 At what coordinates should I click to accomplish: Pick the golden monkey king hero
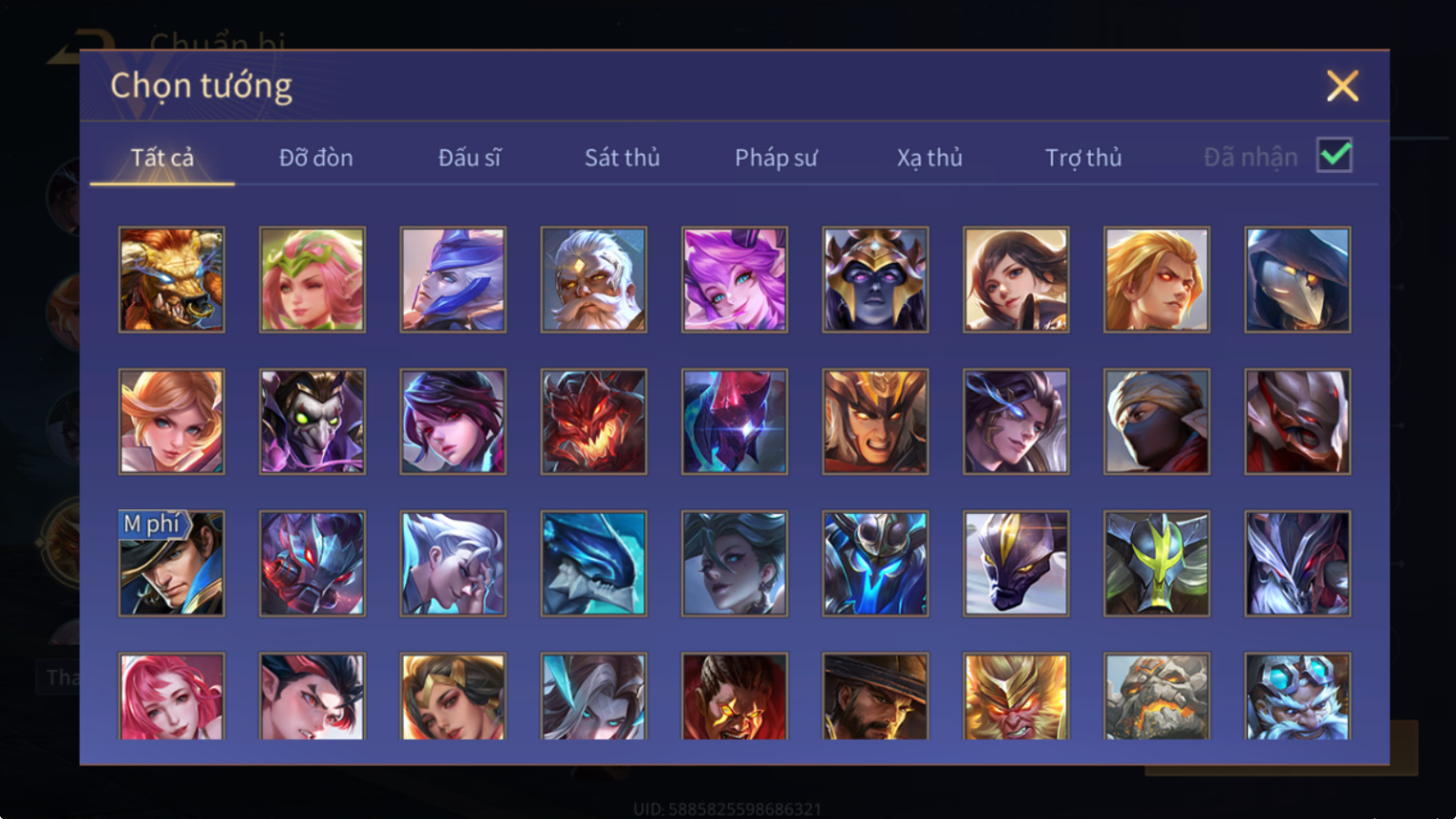coord(1016,696)
